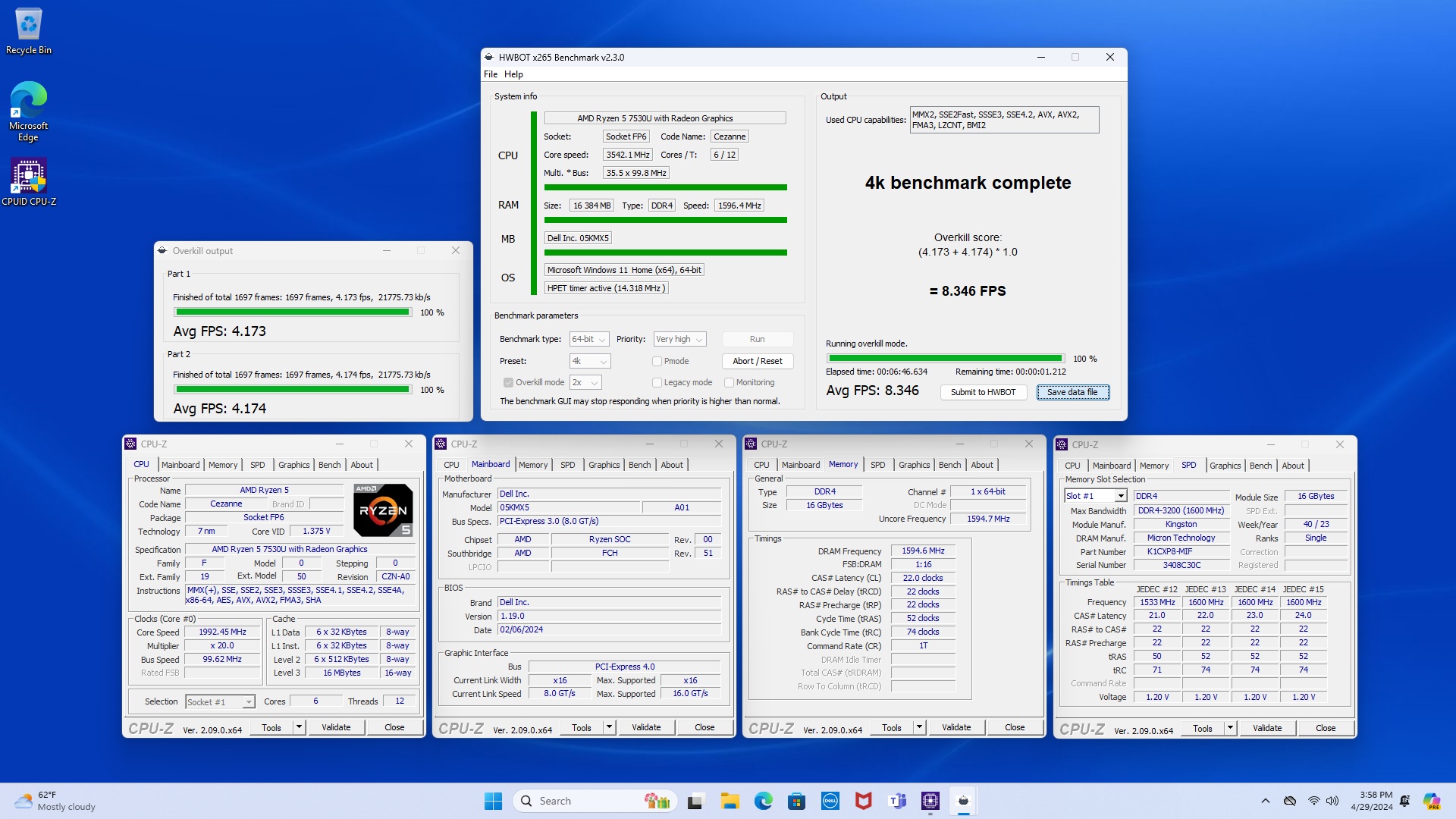Image resolution: width=1456 pixels, height=819 pixels.
Task: Expand Tools arrow in CPU-Z SPD window
Action: 1230,728
